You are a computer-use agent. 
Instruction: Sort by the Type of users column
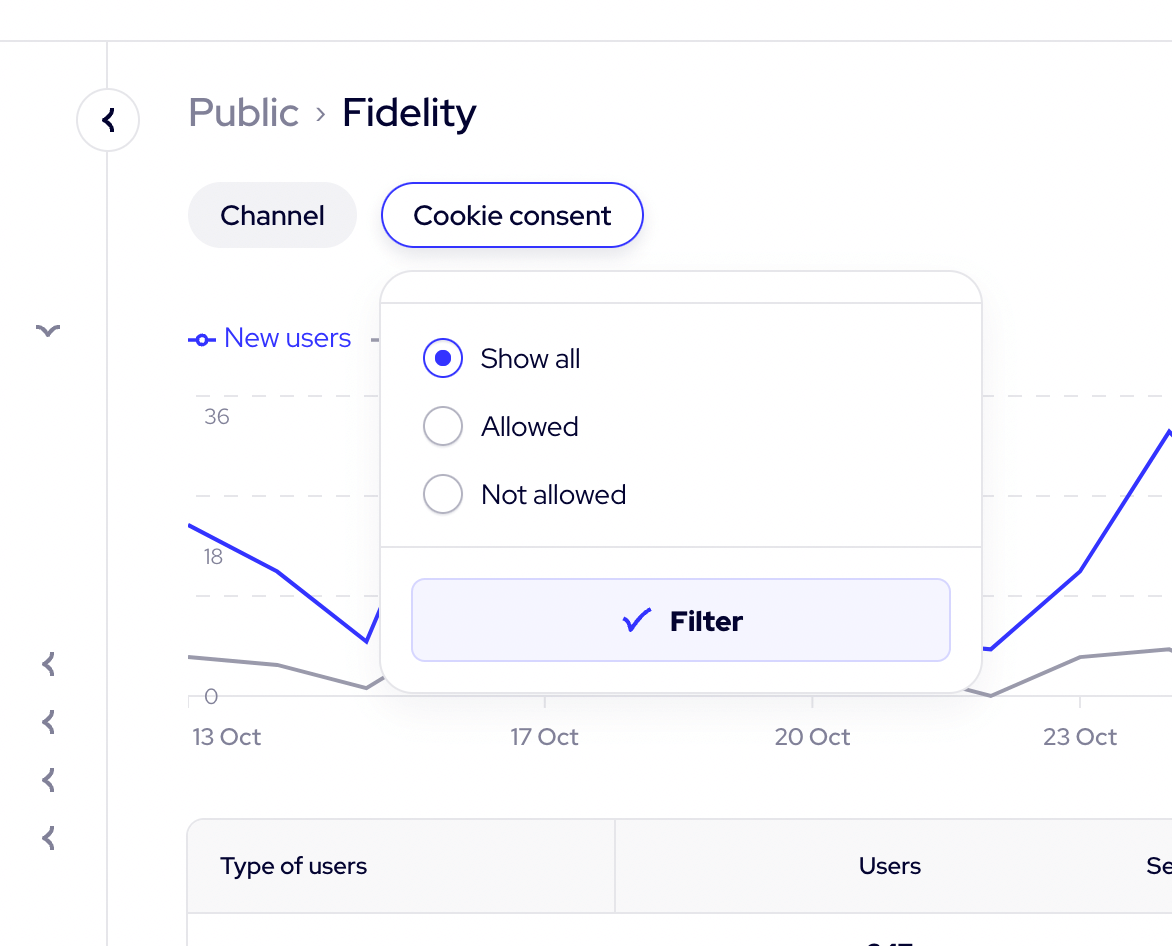coord(294,866)
